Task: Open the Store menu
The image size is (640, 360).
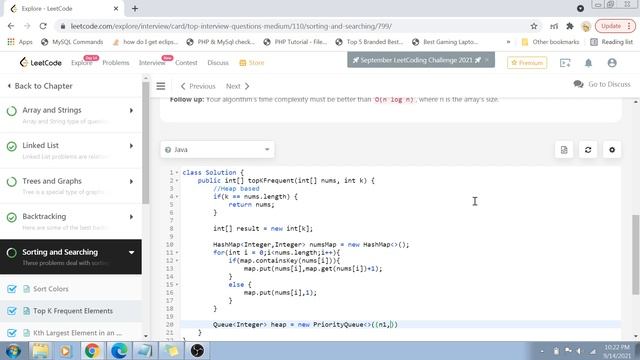Action: click(x=252, y=63)
